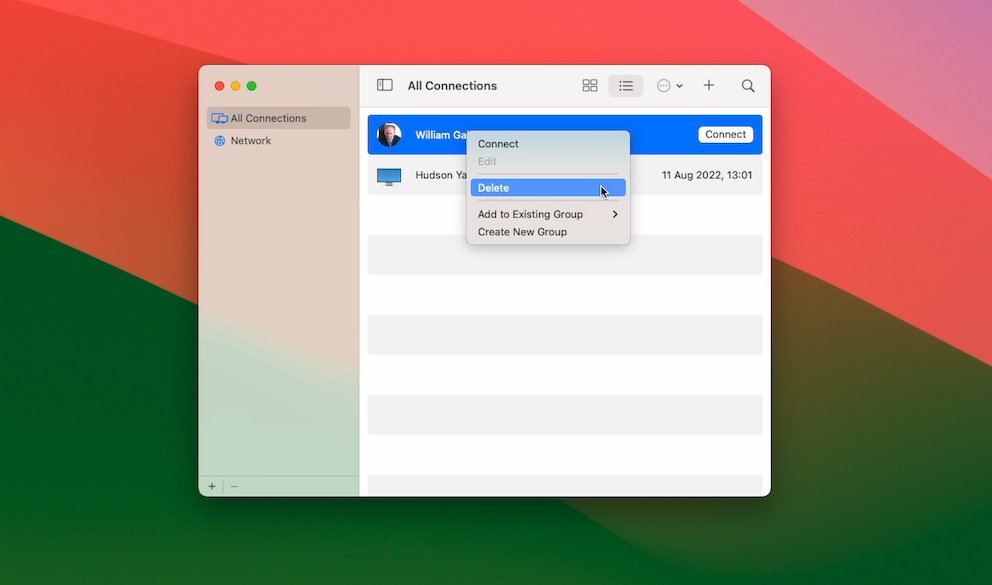Click the sidebar bottom plus button
The height and width of the screenshot is (585, 992).
212,486
